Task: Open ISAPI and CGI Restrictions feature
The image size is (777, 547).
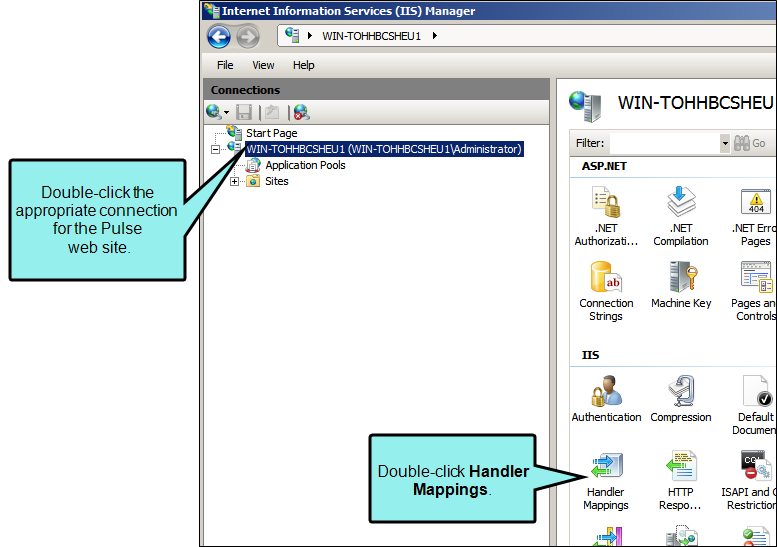Action: (x=749, y=481)
